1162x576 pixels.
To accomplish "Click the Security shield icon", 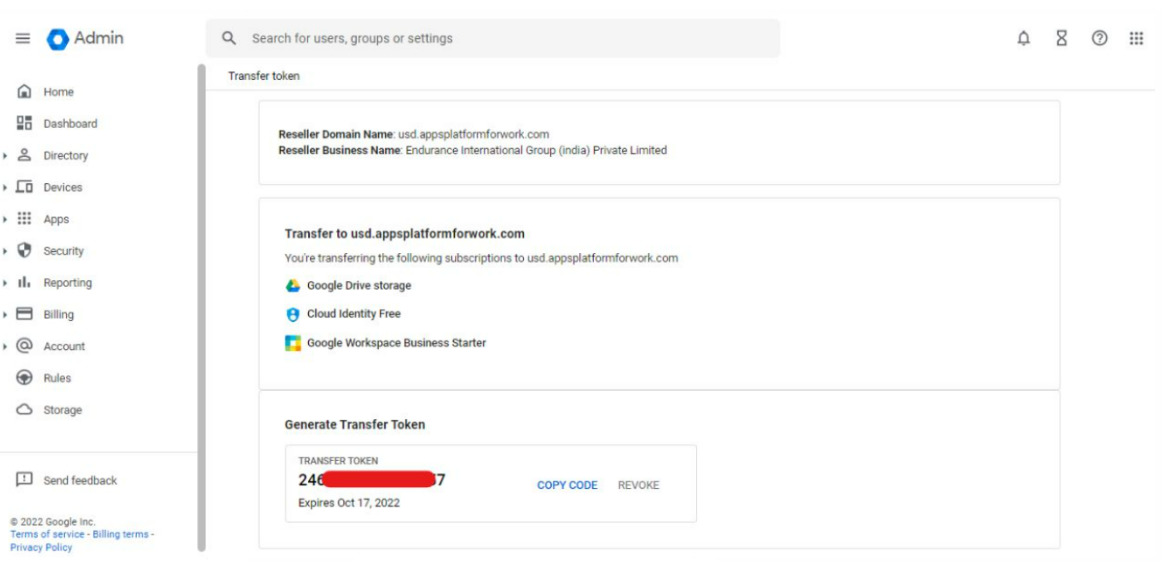I will click(24, 251).
